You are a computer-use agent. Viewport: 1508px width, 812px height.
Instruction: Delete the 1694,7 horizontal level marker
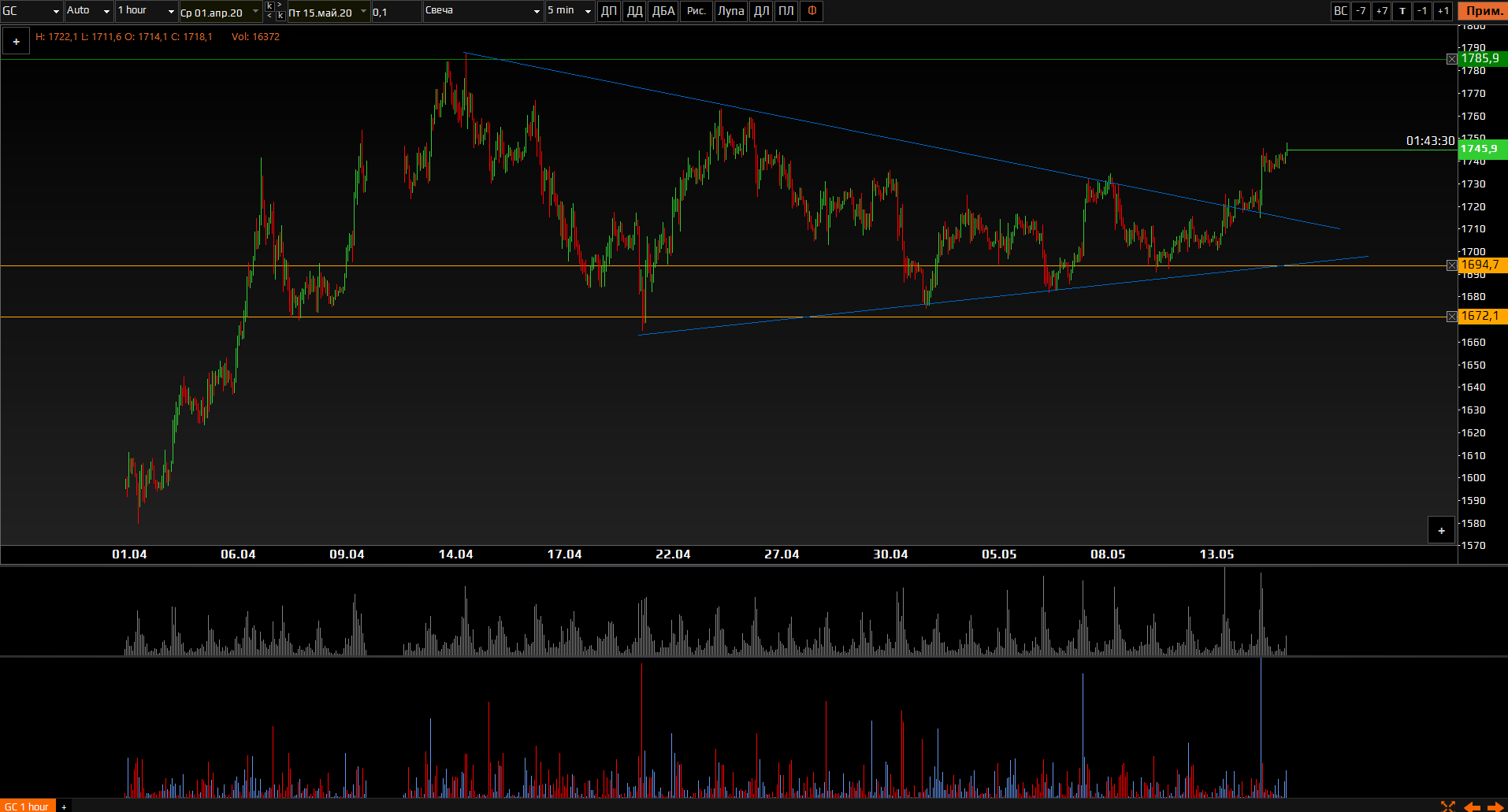pyautogui.click(x=1451, y=265)
